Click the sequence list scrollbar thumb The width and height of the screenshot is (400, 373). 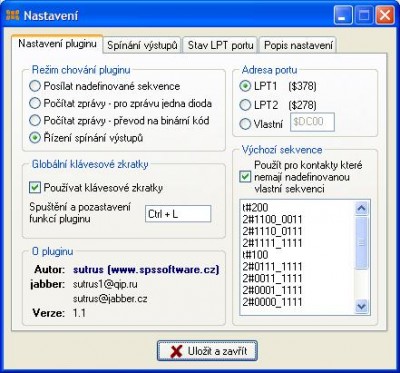361,243
